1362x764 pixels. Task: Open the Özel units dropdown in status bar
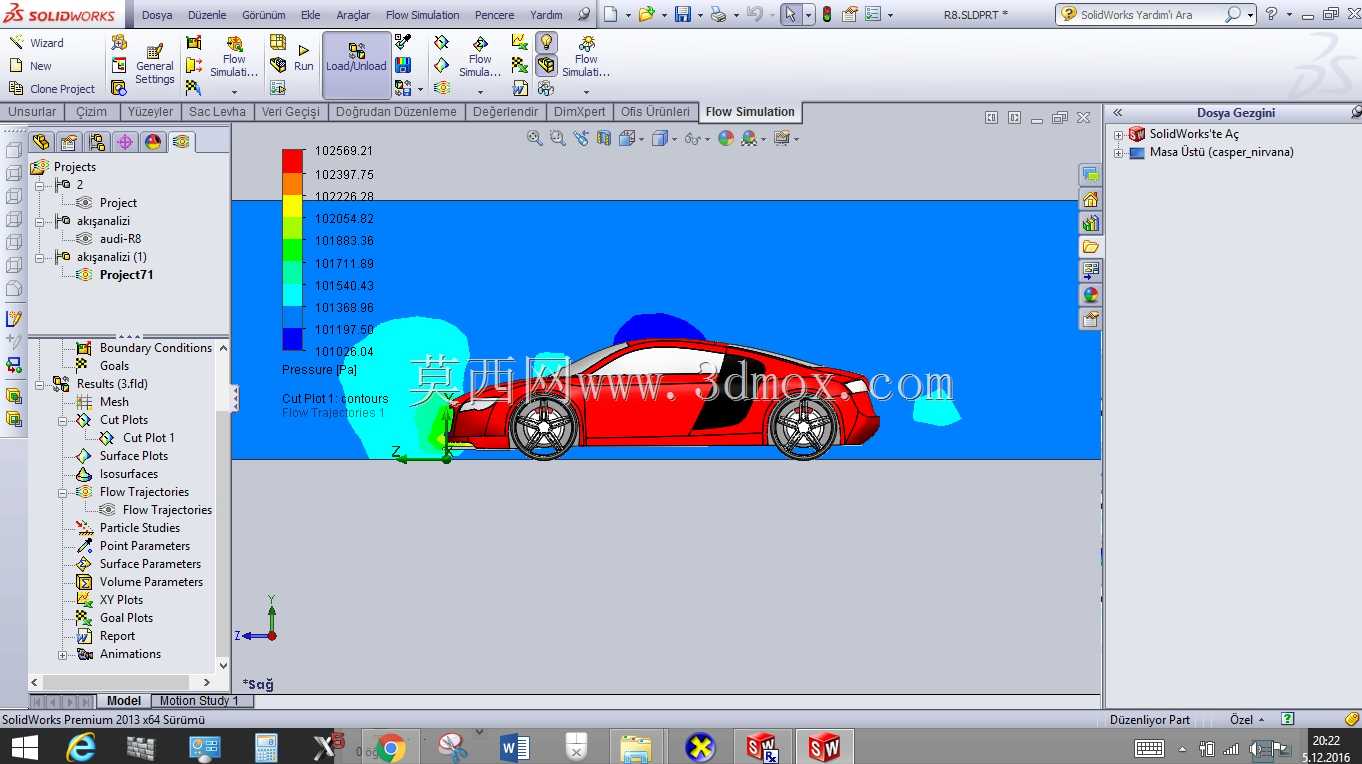[1247, 719]
